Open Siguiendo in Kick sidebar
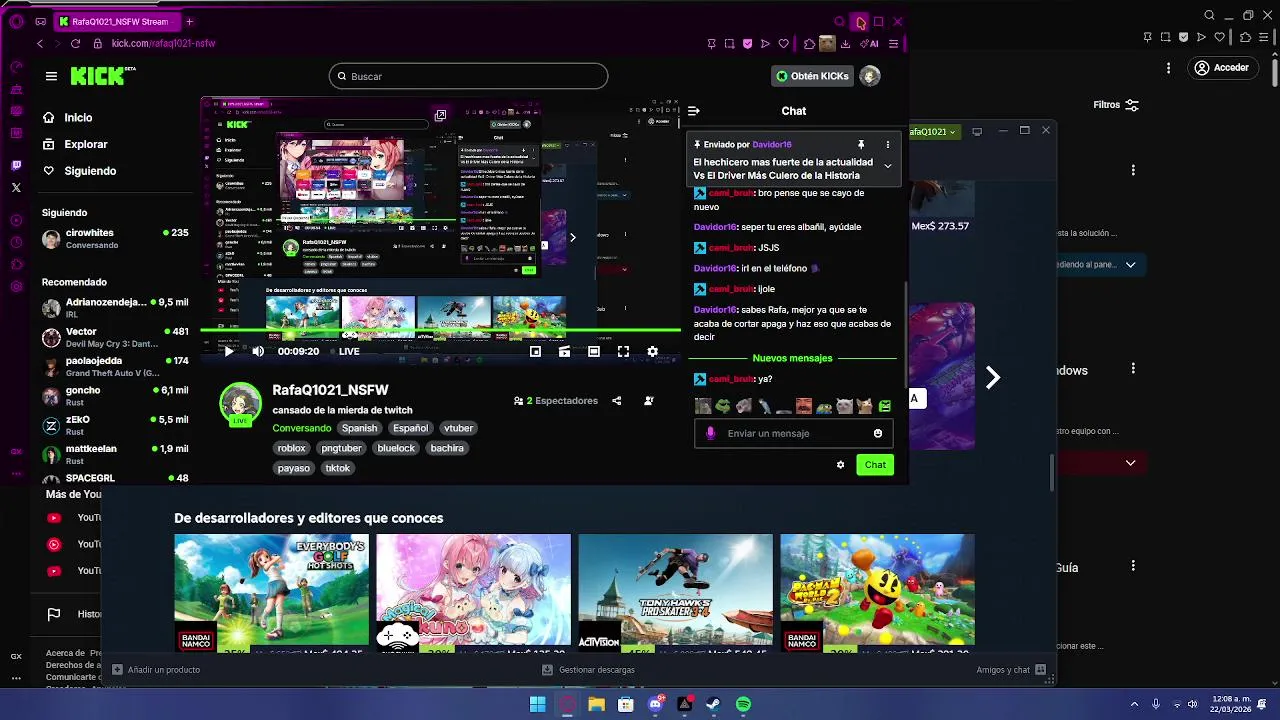Viewport: 1280px width, 720px height. pos(90,171)
